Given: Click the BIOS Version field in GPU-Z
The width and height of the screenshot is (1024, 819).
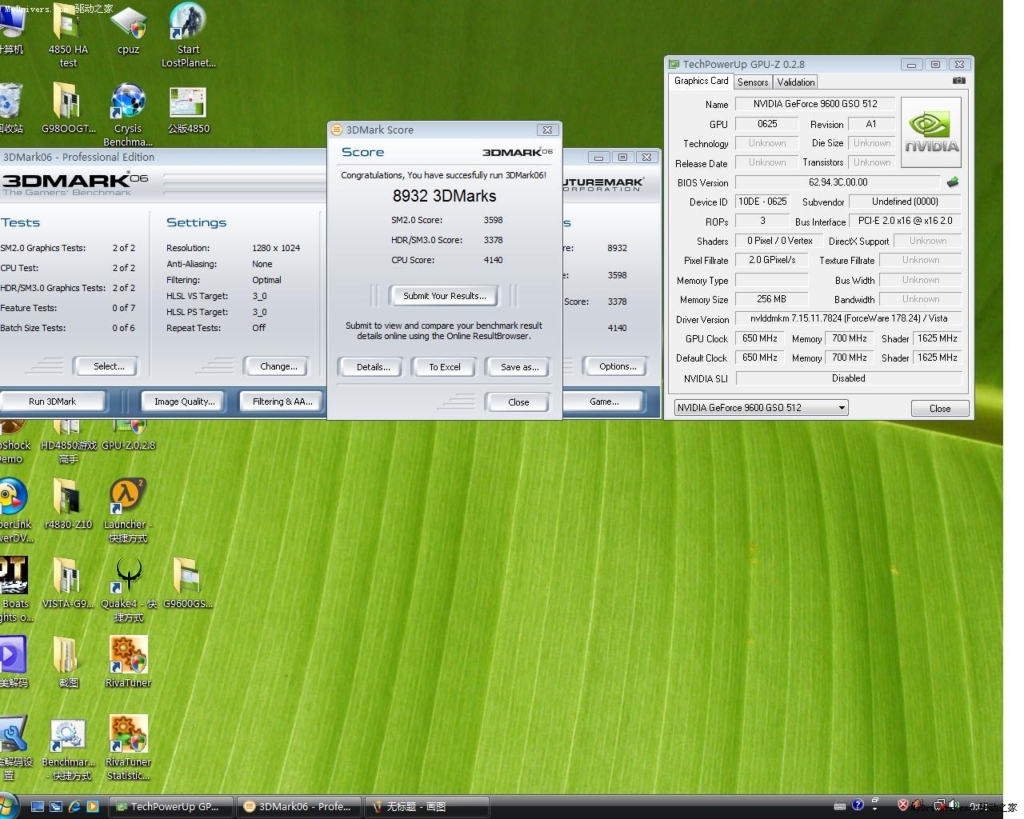Looking at the screenshot, I should tap(838, 182).
